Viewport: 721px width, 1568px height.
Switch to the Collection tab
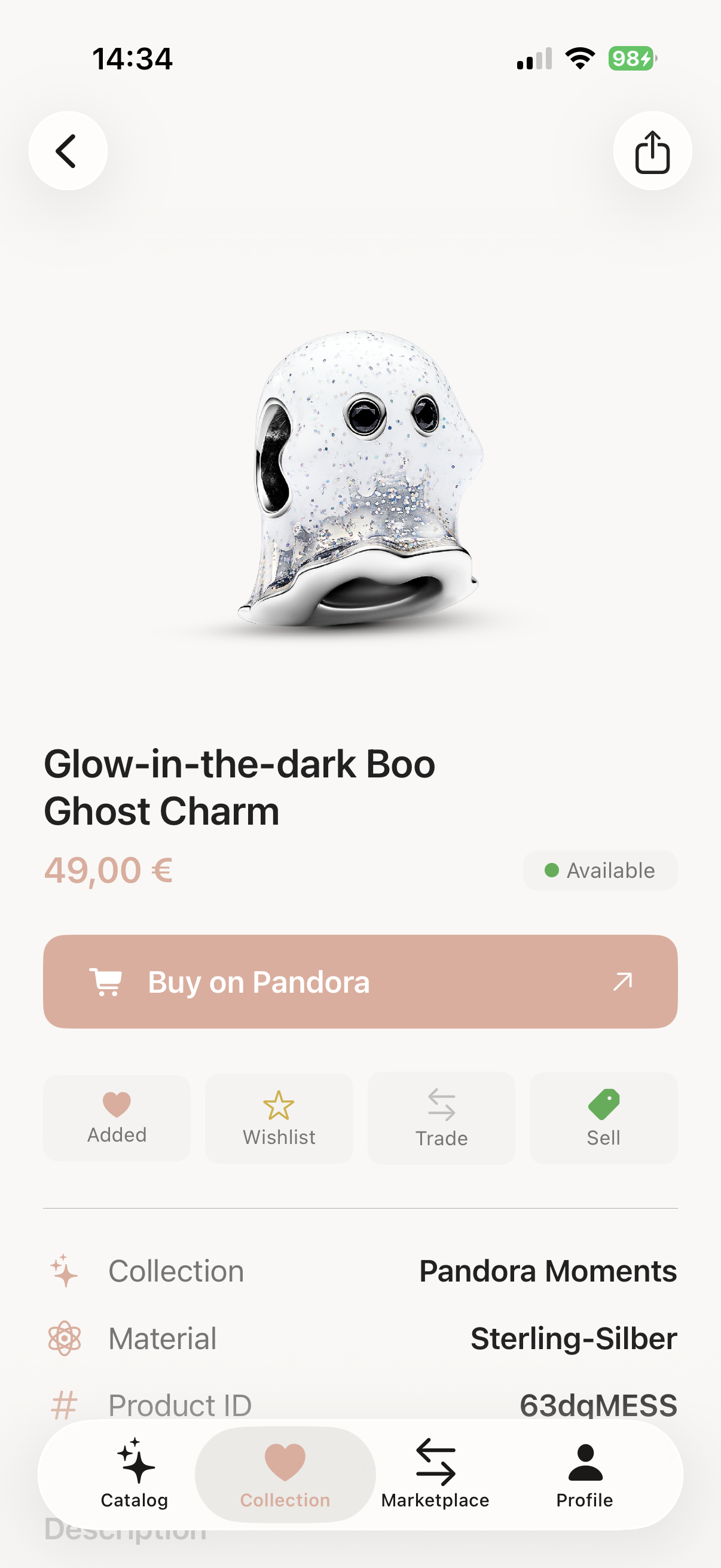point(285,1474)
